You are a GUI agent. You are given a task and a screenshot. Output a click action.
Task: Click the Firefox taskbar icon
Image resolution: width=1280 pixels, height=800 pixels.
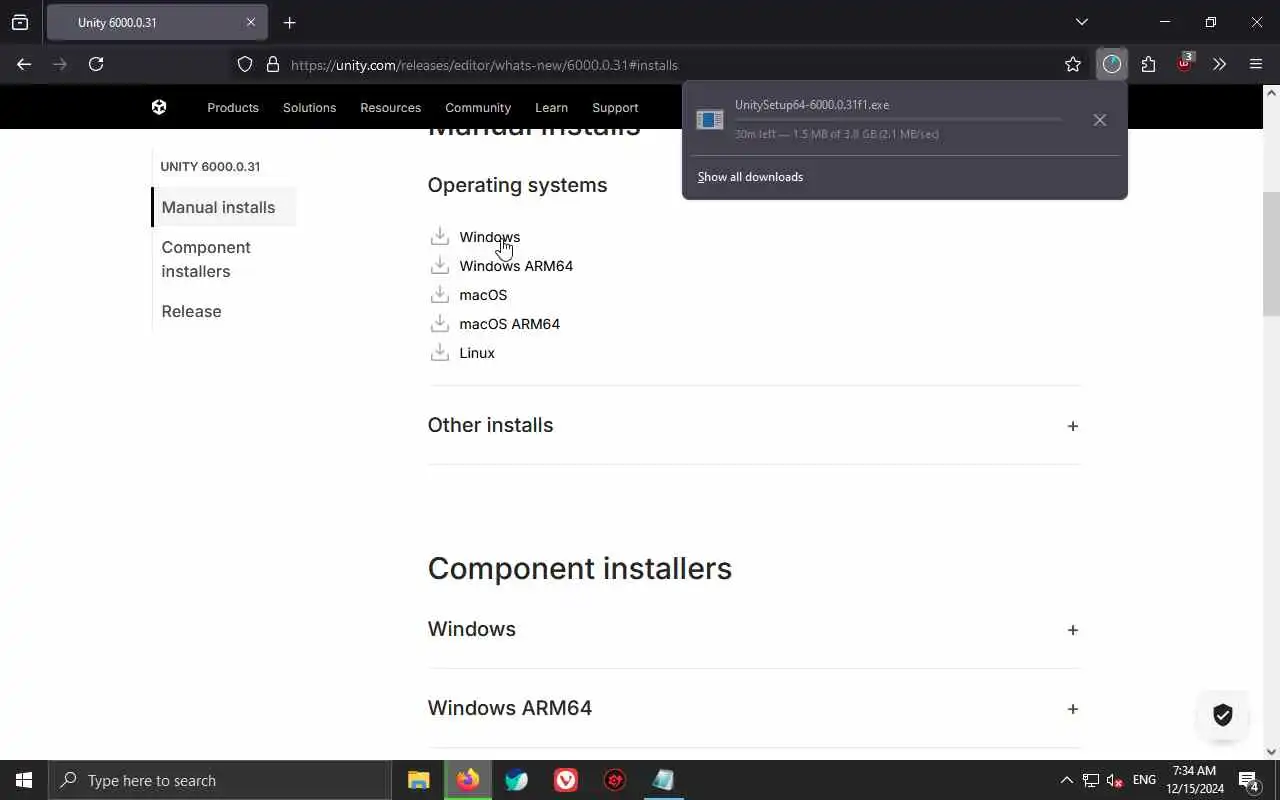click(x=468, y=780)
